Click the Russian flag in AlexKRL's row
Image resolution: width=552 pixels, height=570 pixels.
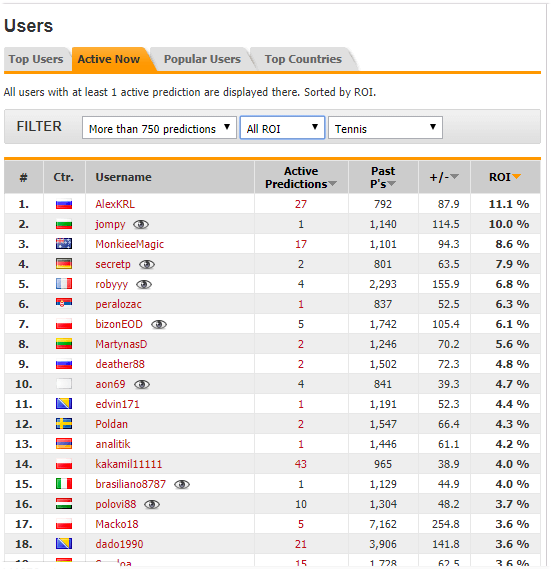coord(64,204)
